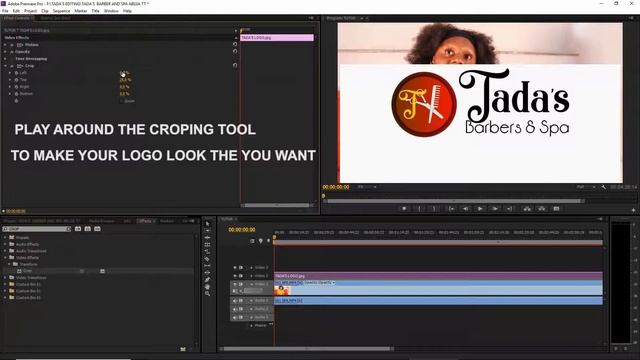Click the Extract button
This screenshot has height=360, width=640.
(542, 209)
